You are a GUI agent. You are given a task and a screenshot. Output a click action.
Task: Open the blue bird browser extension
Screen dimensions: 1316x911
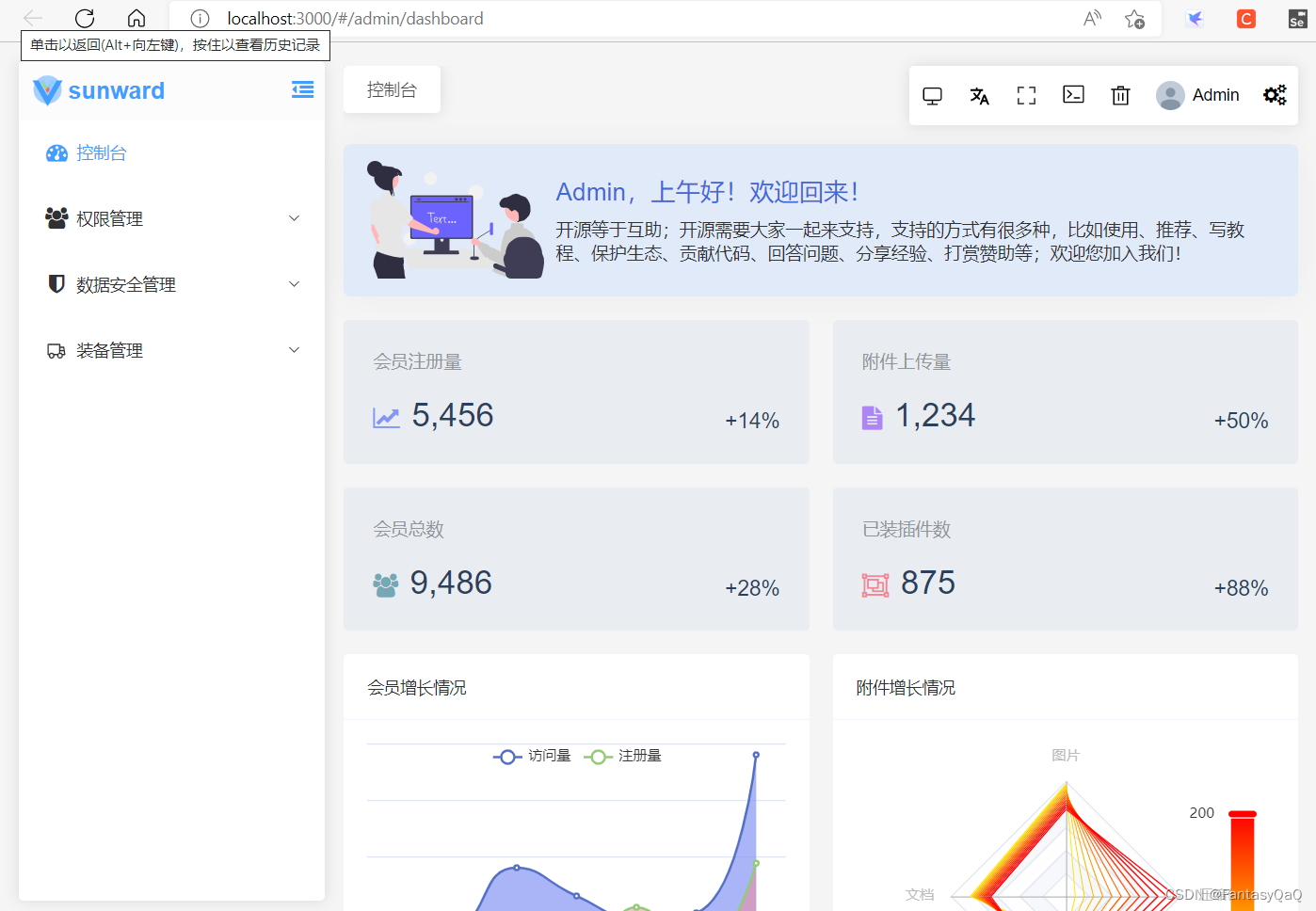(1195, 19)
